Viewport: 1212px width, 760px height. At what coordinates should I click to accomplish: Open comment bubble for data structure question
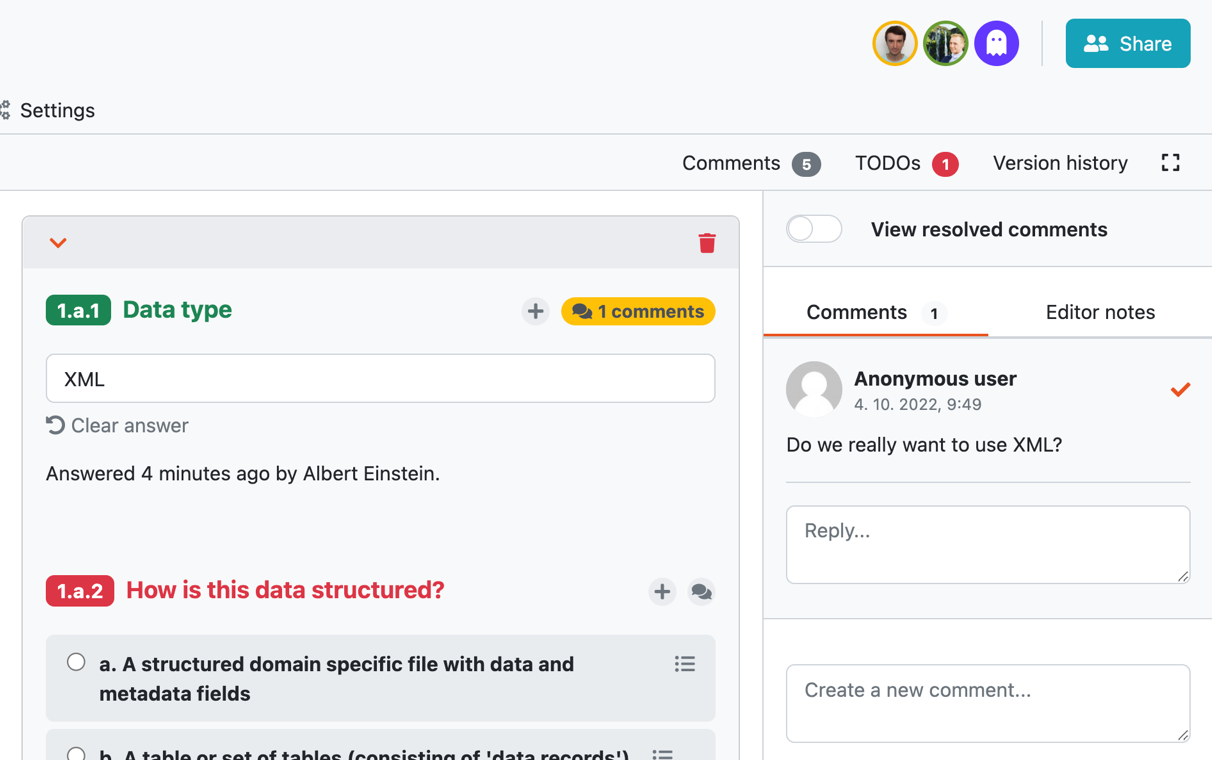point(701,592)
